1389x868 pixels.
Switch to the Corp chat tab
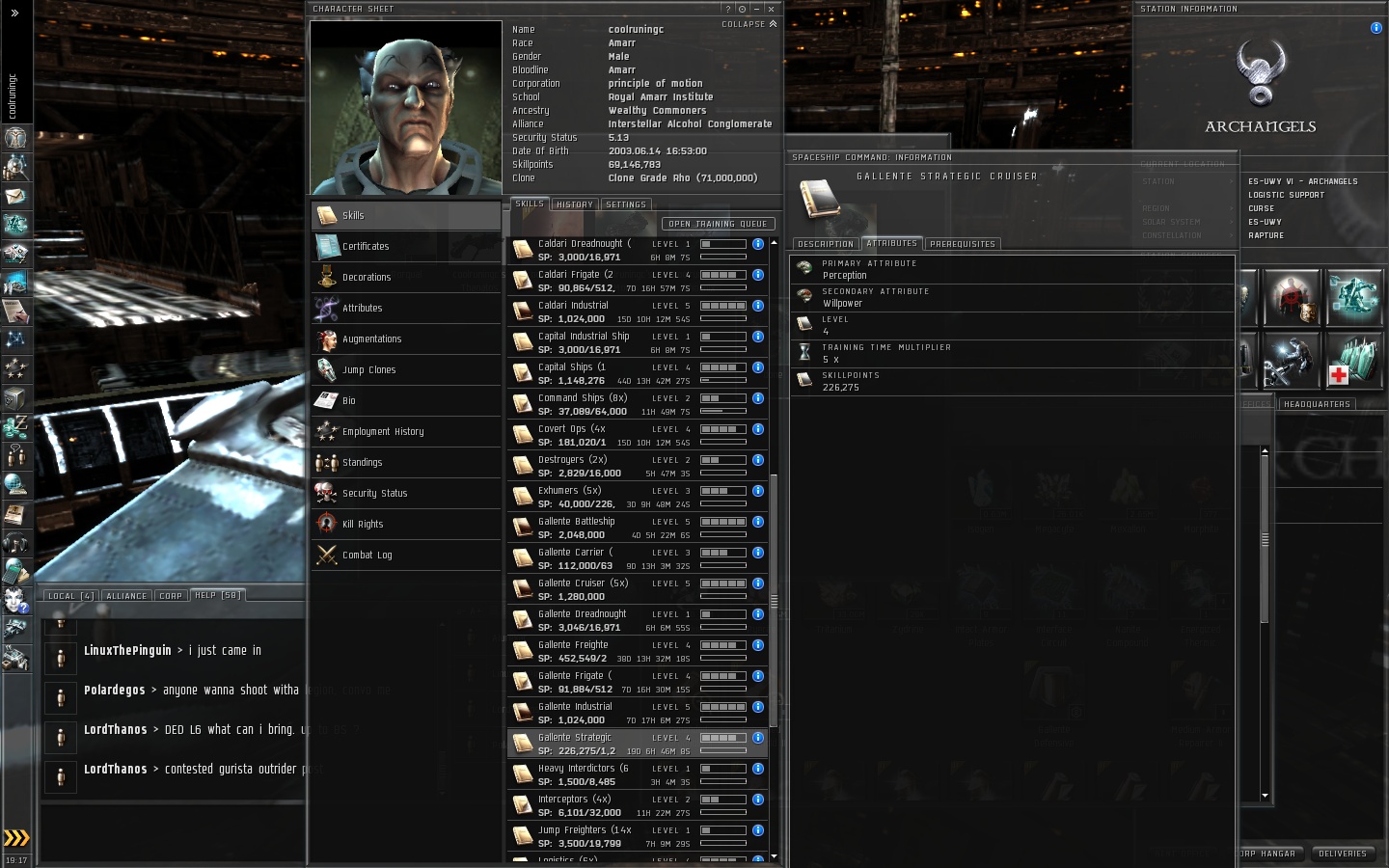point(171,596)
